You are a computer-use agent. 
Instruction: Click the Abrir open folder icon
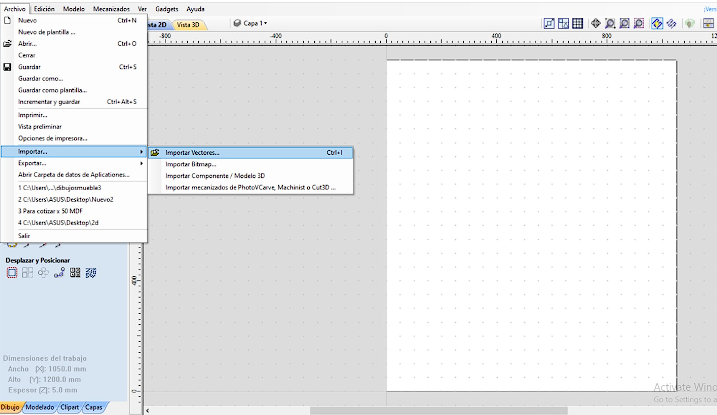pos(7,43)
